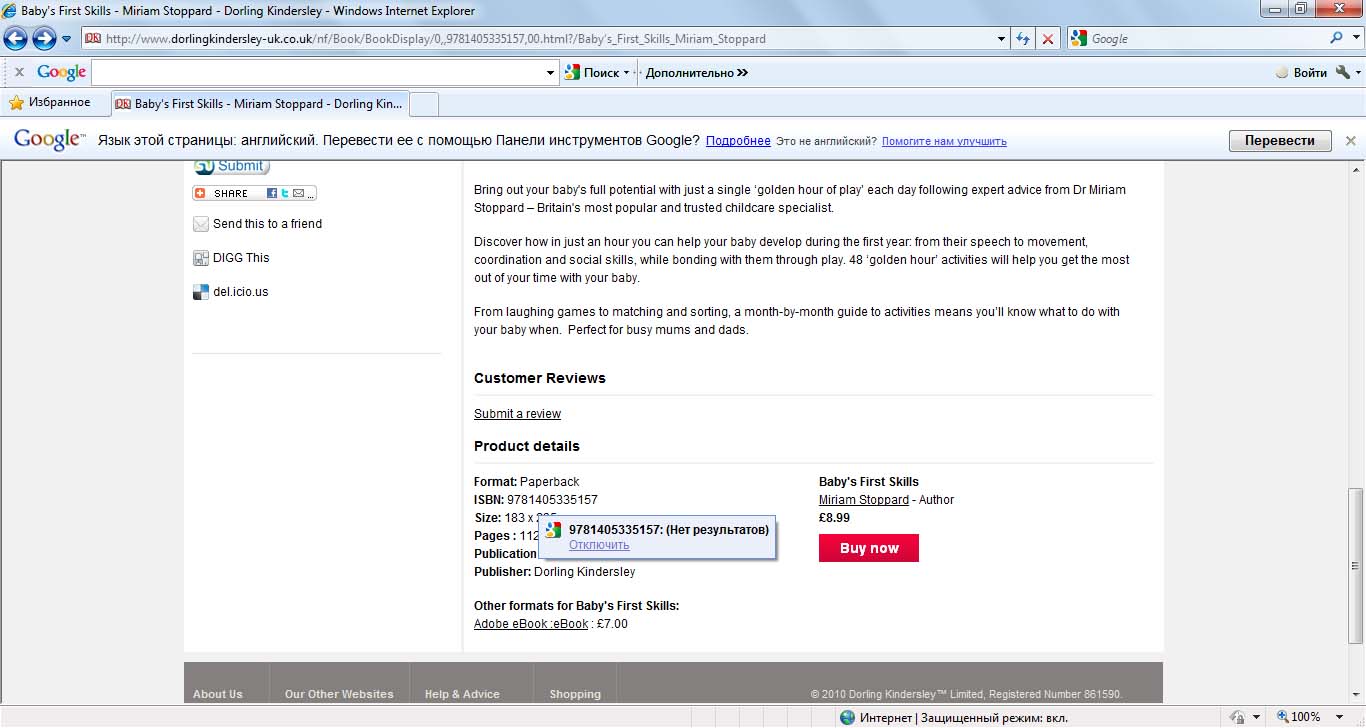Click the scrollbar down arrow
The image size is (1366, 728).
click(1356, 695)
